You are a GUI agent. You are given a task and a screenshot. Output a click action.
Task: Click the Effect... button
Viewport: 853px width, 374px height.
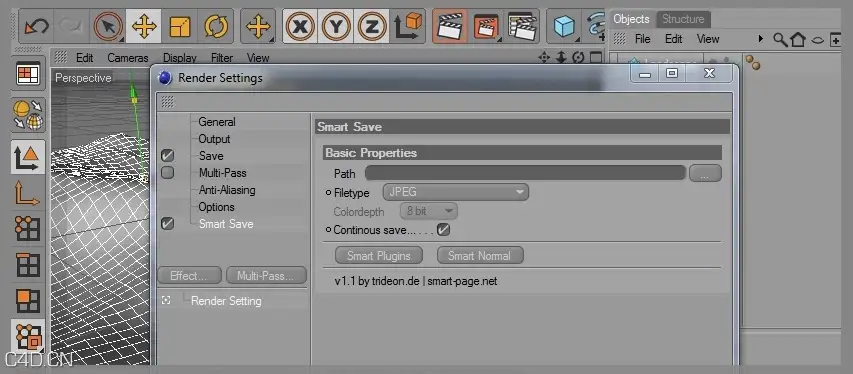189,275
